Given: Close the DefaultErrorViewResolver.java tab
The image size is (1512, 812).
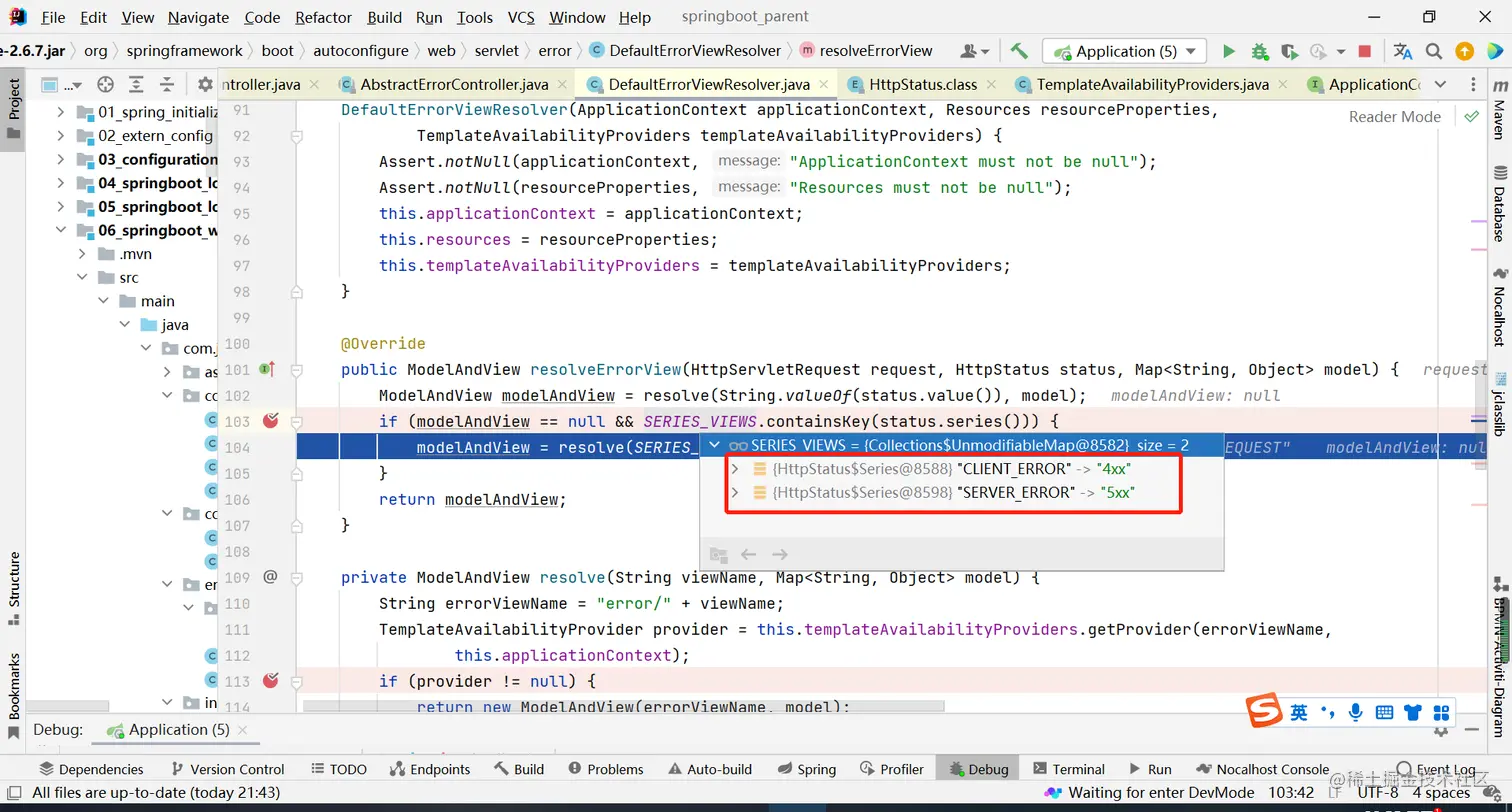Looking at the screenshot, I should coord(822,85).
